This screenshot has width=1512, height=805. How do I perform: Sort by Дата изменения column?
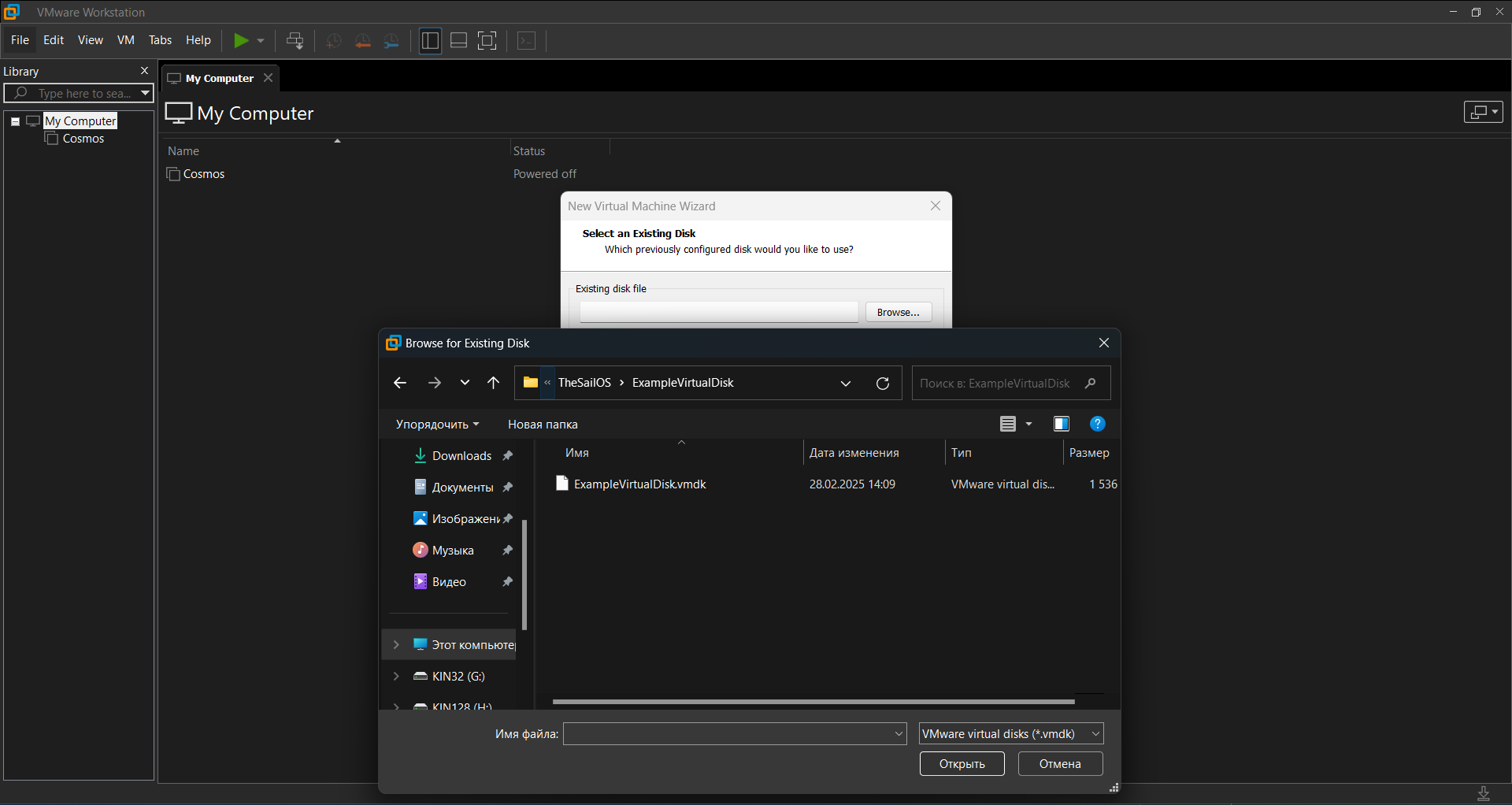tap(854, 453)
